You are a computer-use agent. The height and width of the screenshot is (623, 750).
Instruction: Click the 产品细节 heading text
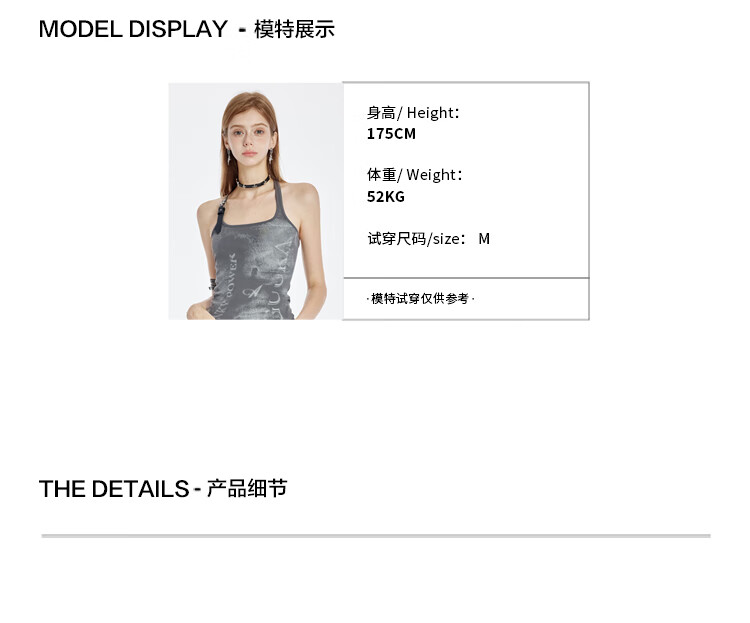click(x=247, y=489)
